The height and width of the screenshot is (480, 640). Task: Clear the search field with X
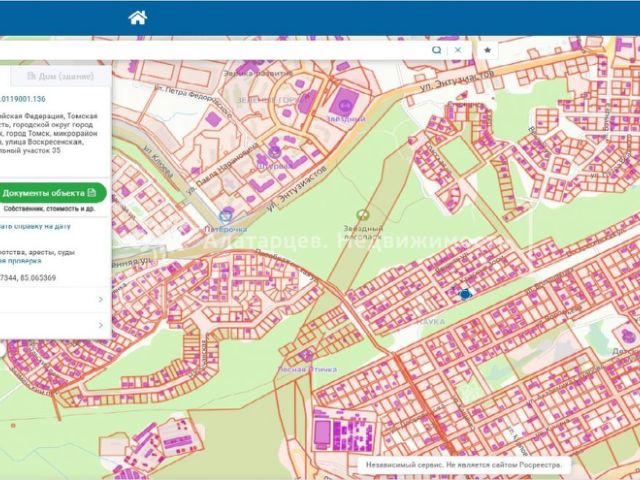458,50
